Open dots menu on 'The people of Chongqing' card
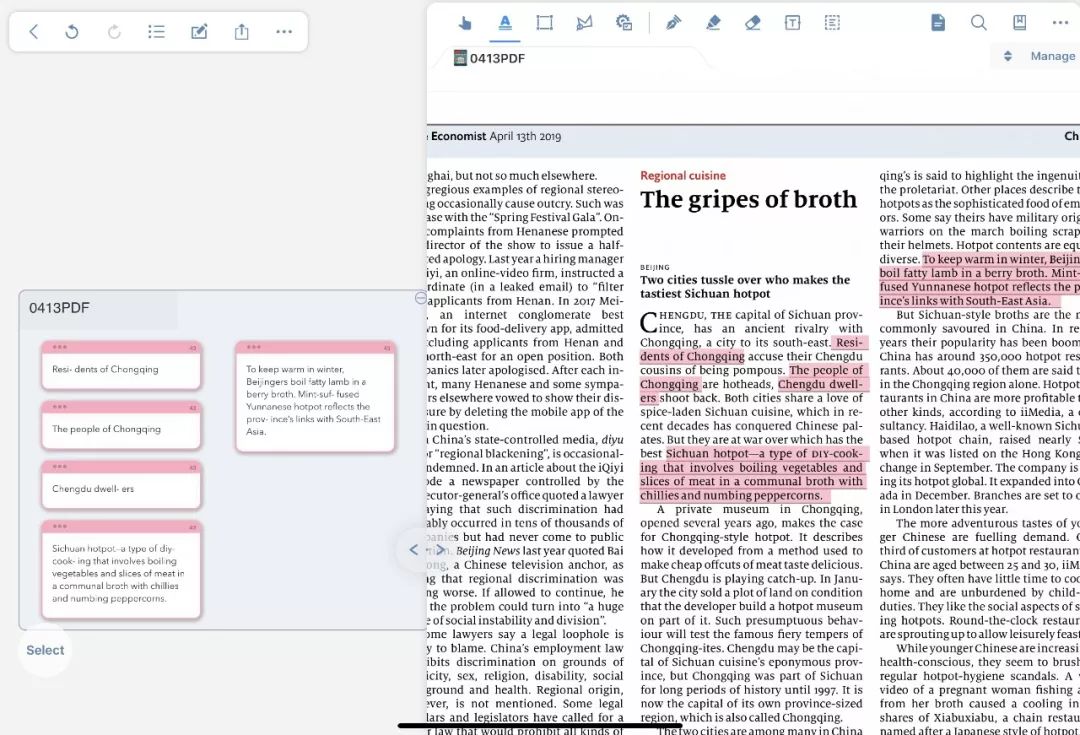This screenshot has height=735, width=1080. point(60,407)
